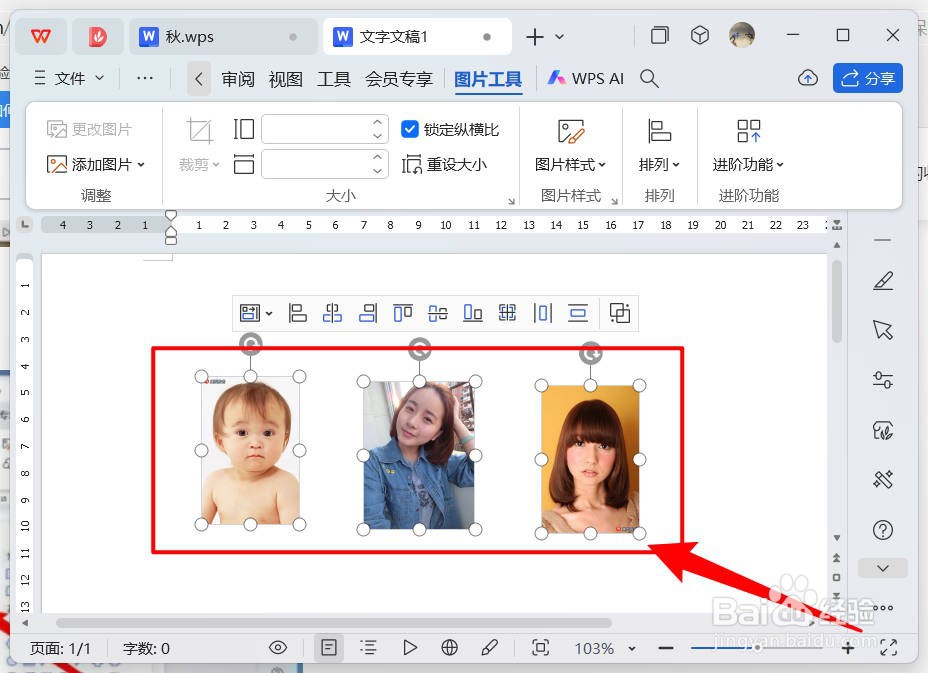Center selected pictures vertically in the floating toolbar

[x=437, y=313]
